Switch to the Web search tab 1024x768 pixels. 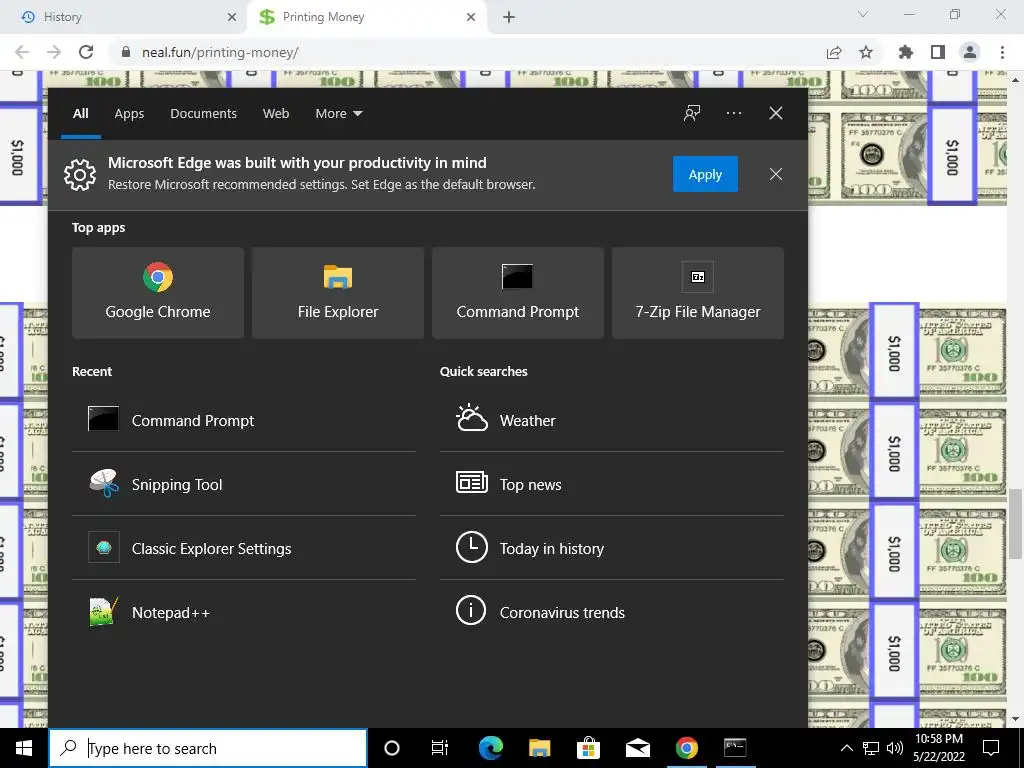click(x=276, y=114)
